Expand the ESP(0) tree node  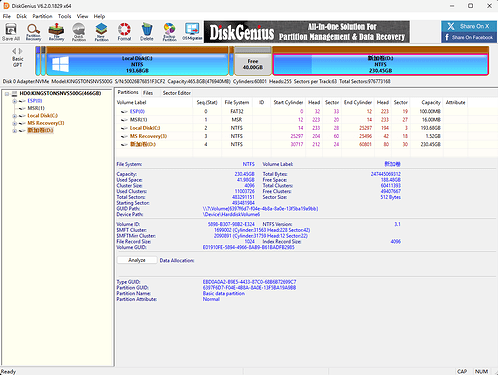[14, 101]
